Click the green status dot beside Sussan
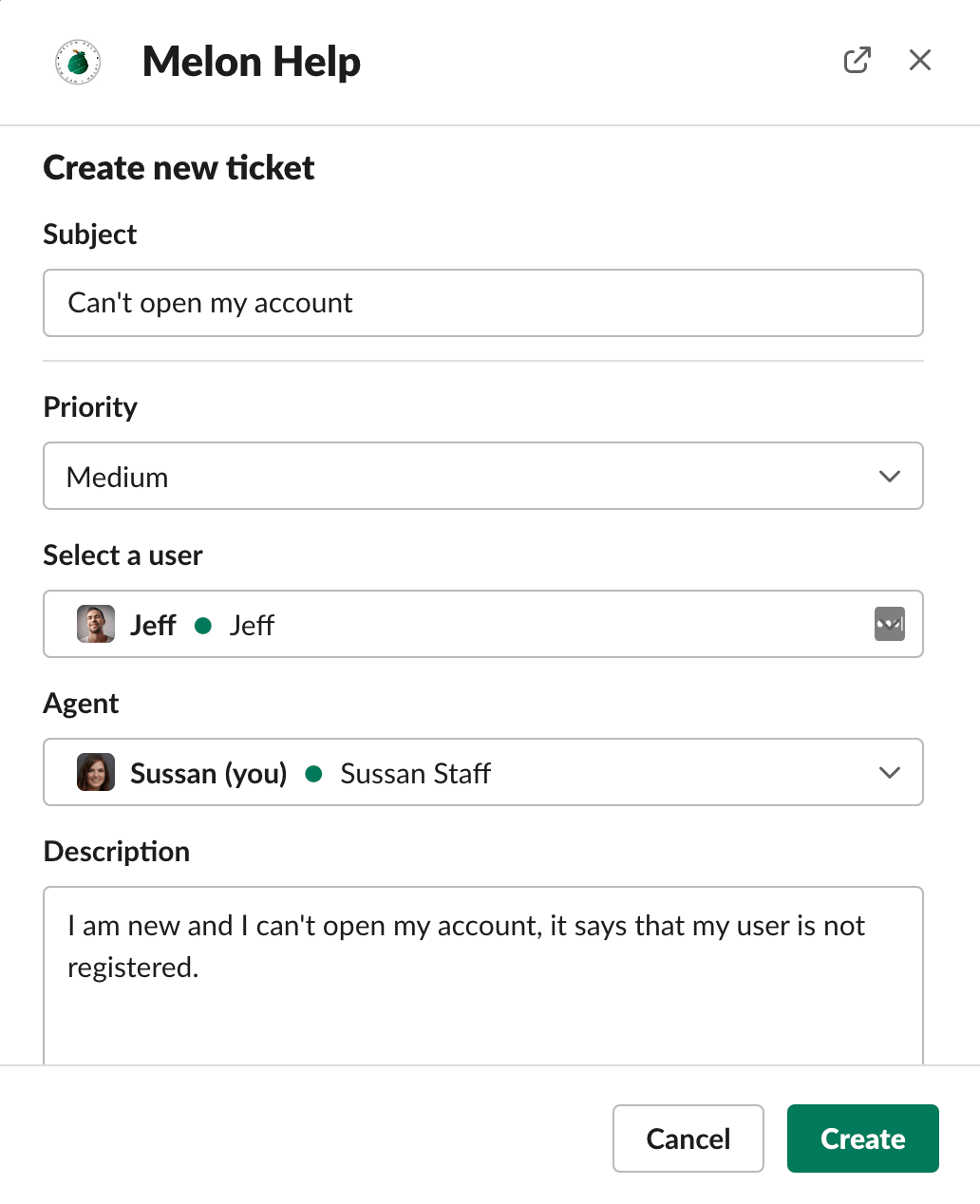Viewport: 980px width, 1204px height. click(x=314, y=774)
